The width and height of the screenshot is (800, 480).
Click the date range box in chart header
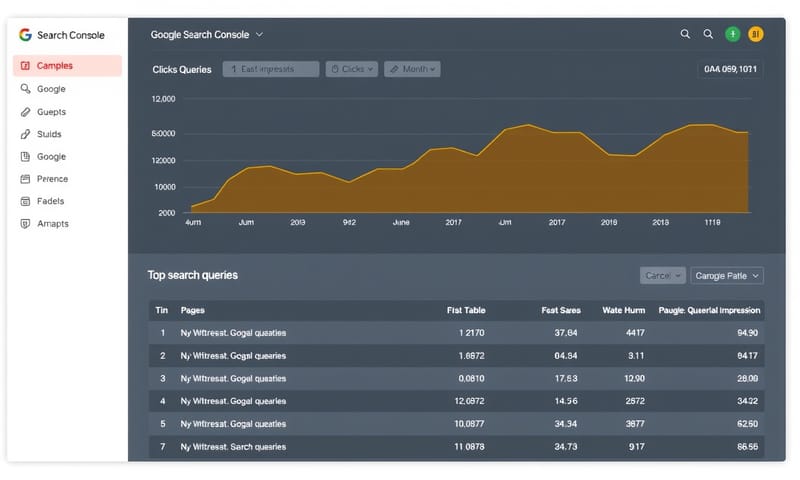(x=730, y=69)
